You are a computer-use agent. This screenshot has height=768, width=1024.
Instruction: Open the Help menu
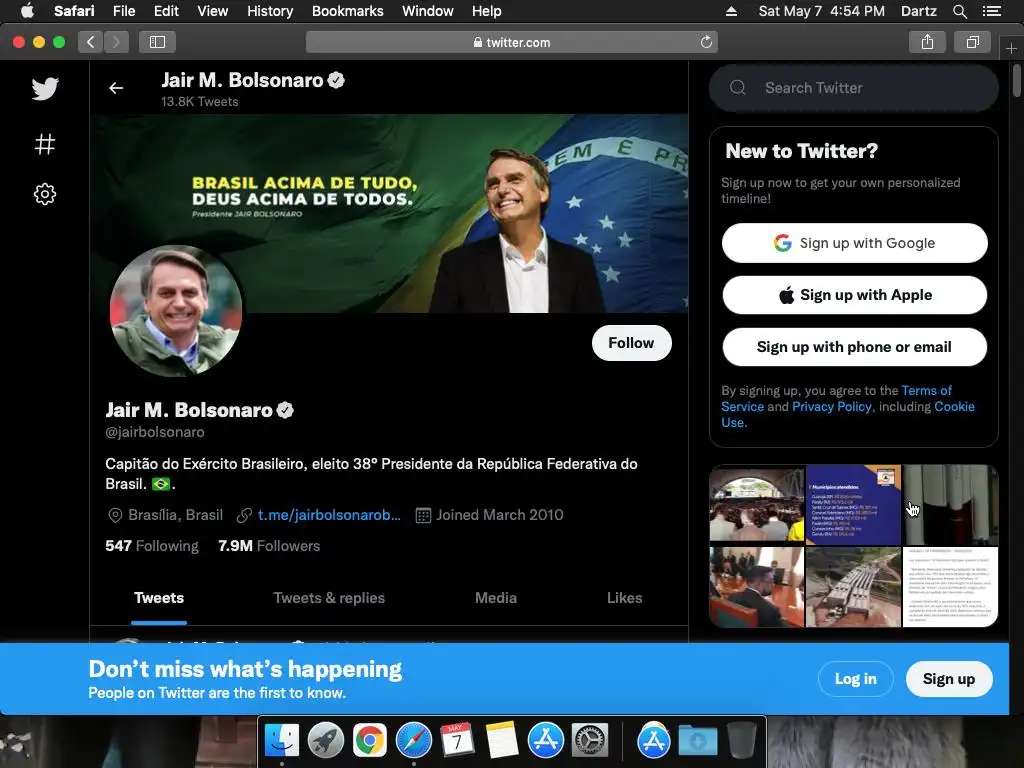[487, 11]
